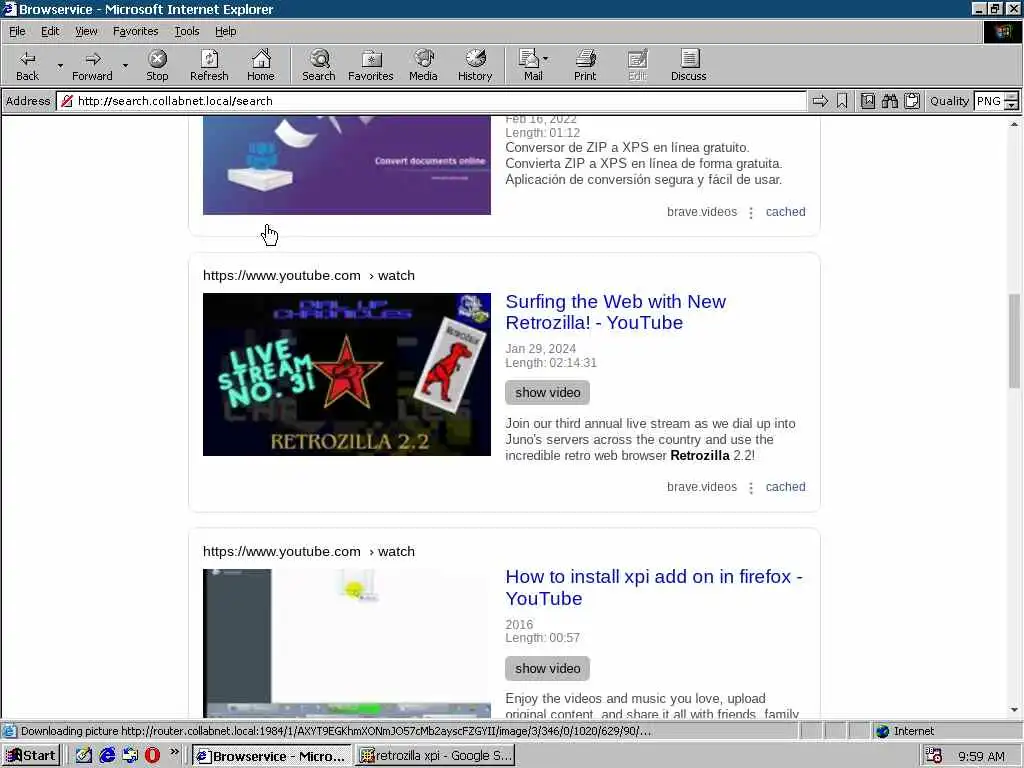
Task: Switch to retrozilla xpi Google taskbar window
Action: pos(436,756)
